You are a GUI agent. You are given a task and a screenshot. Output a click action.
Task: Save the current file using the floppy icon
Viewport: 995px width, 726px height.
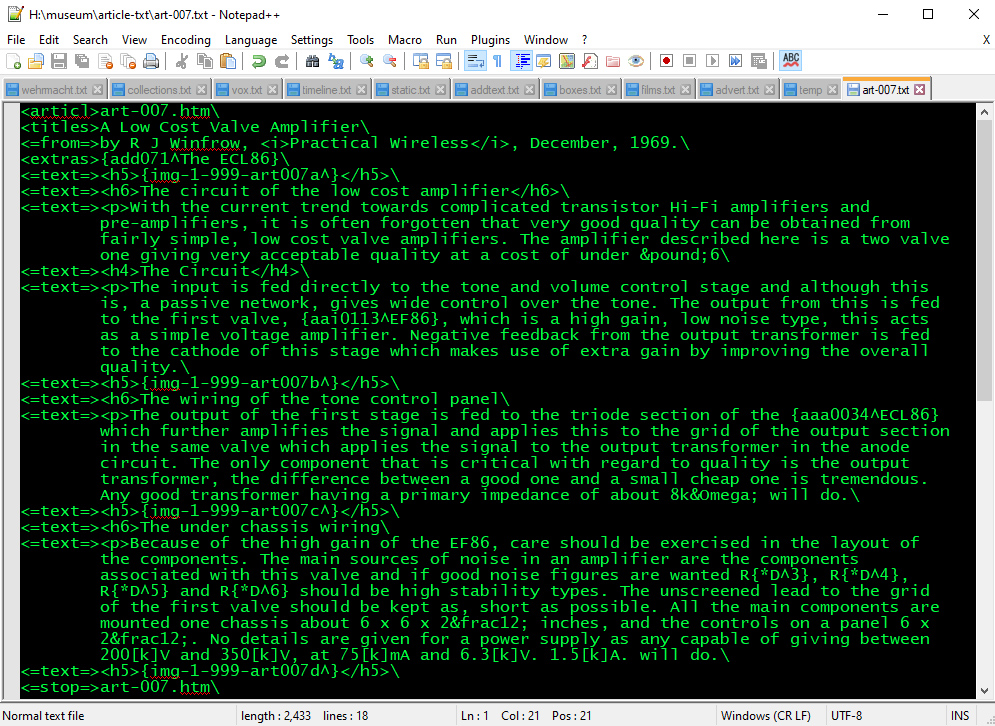click(59, 61)
